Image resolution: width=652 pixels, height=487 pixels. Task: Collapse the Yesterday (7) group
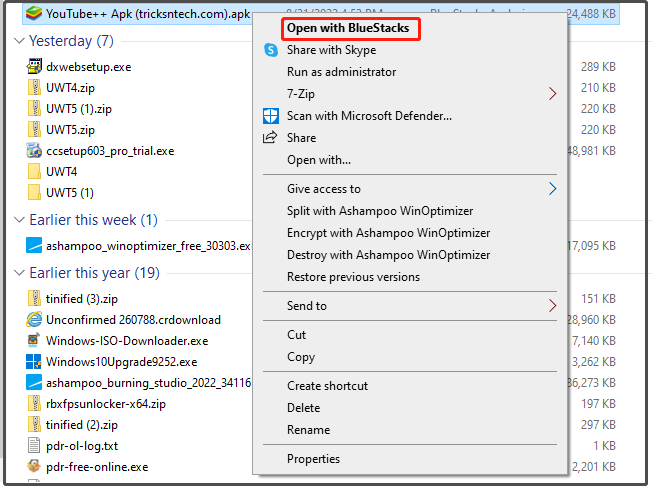pyautogui.click(x=19, y=41)
